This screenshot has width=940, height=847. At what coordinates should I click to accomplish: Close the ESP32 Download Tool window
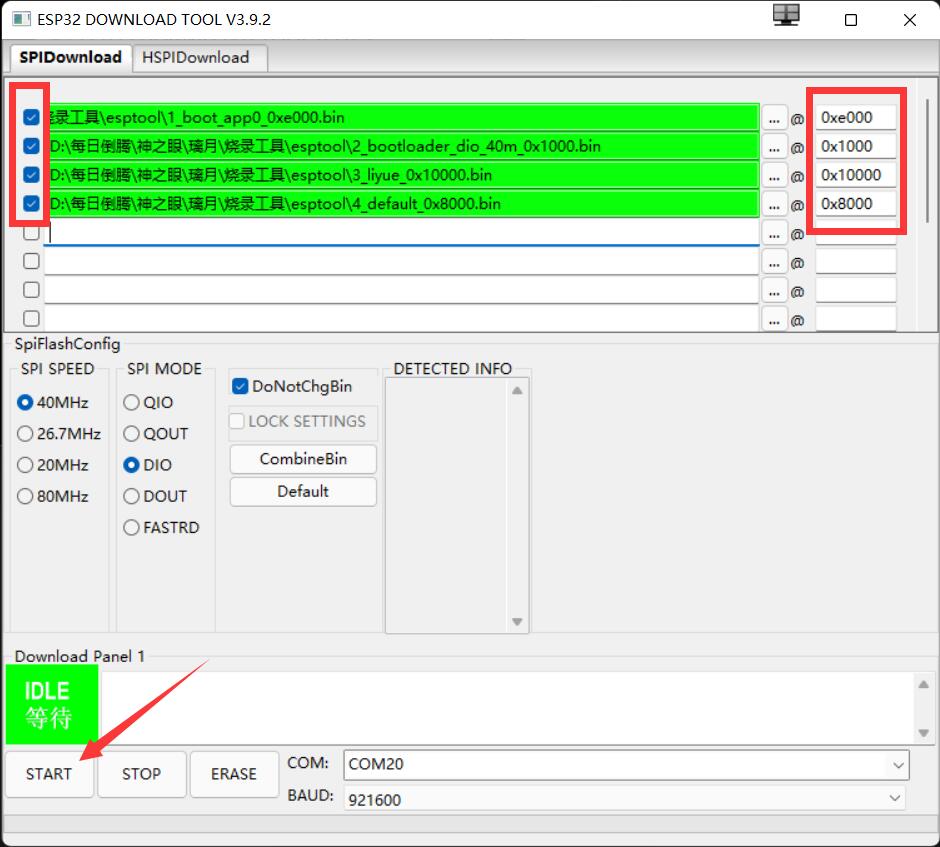coord(909,20)
